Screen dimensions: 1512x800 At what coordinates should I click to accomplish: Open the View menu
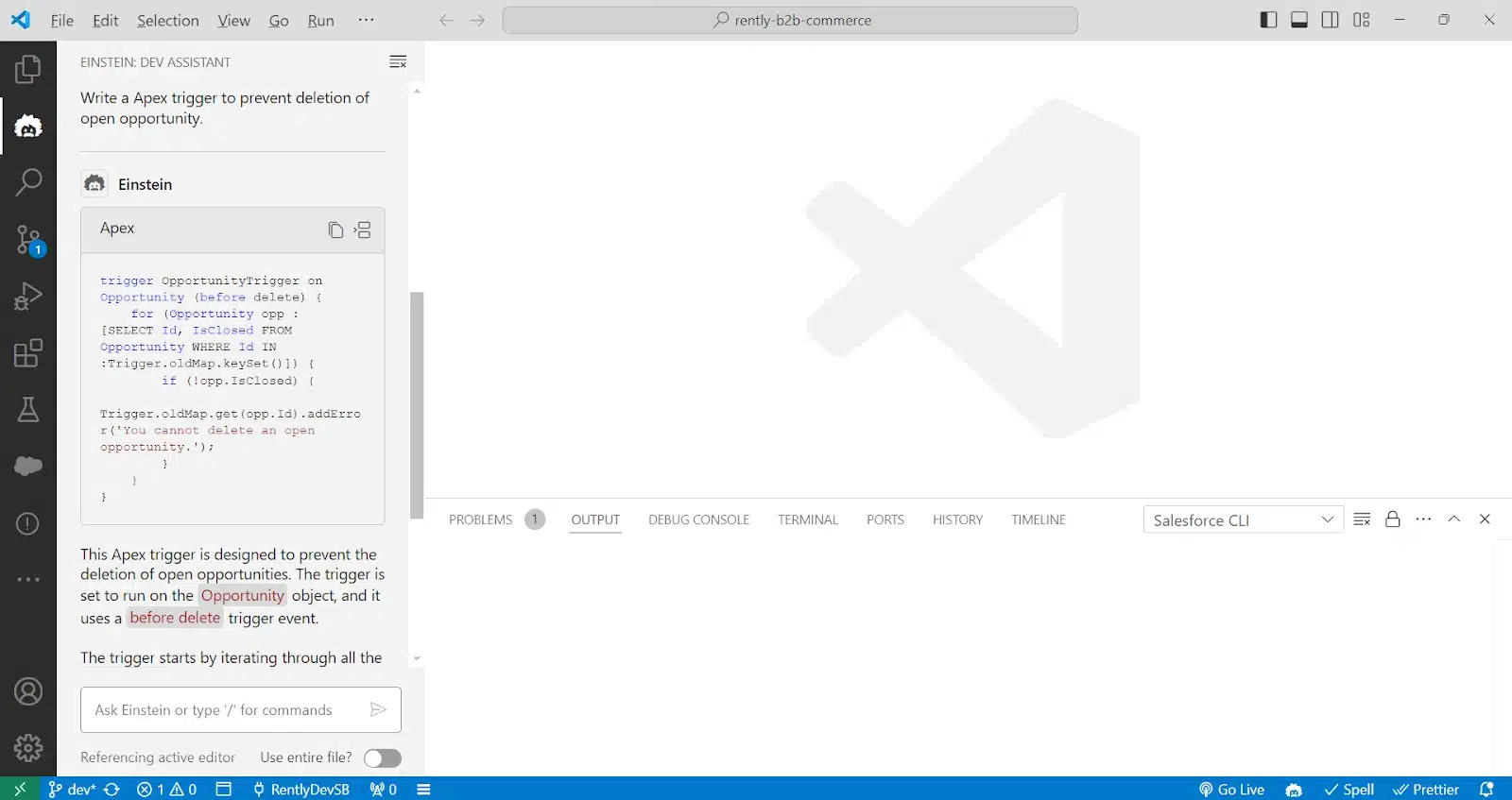pos(234,20)
